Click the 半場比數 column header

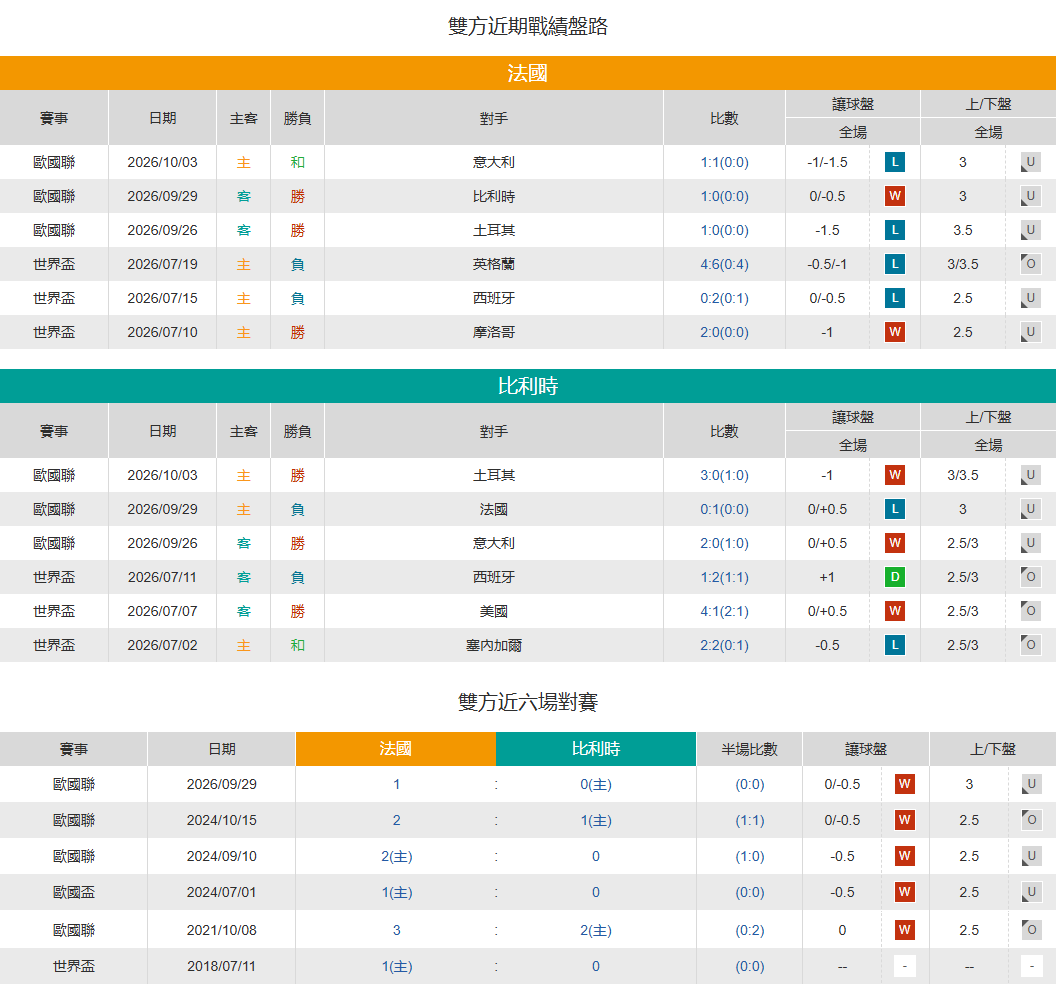pyautogui.click(x=750, y=749)
